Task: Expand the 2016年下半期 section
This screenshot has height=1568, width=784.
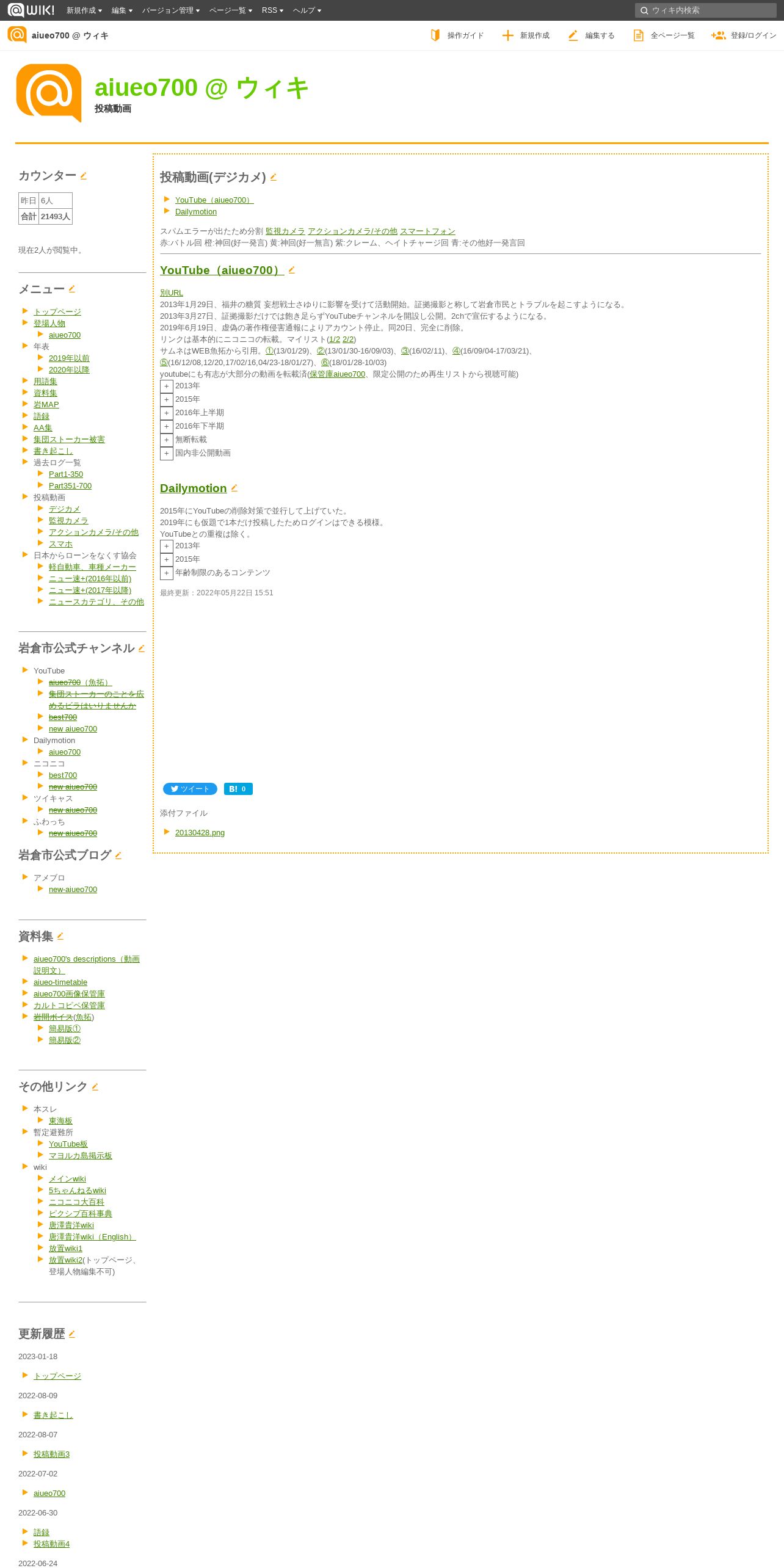Action: 166,427
